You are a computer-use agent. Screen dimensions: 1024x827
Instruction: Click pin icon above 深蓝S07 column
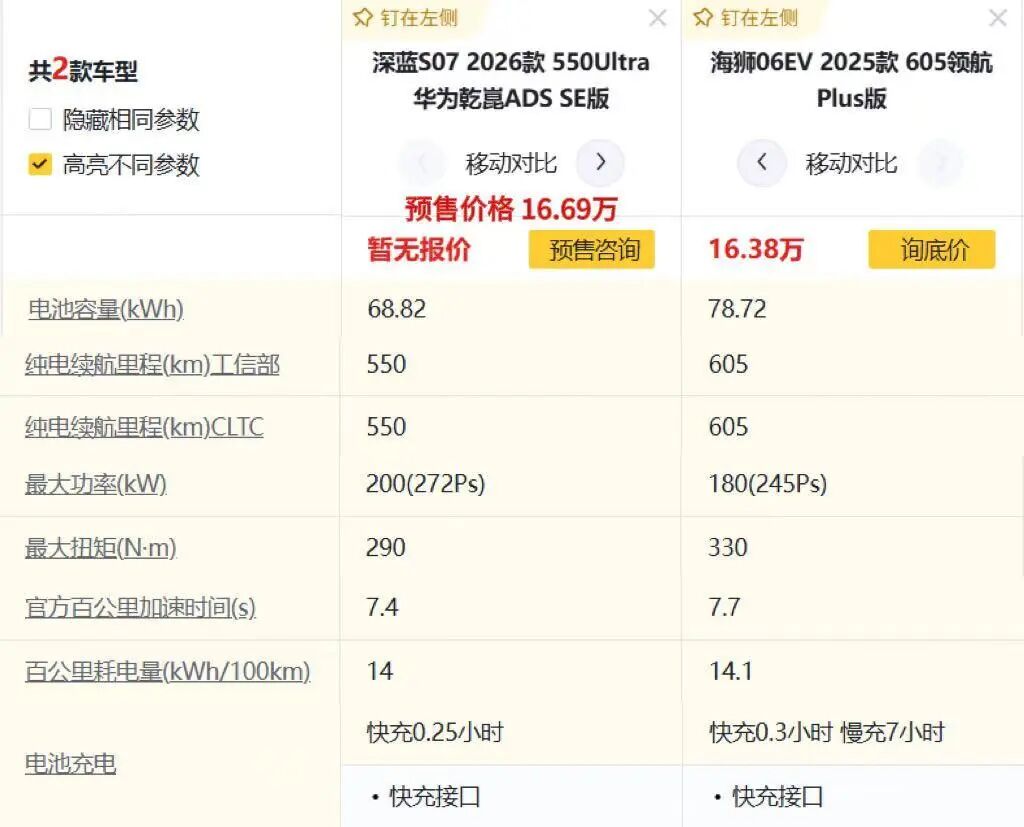point(362,18)
